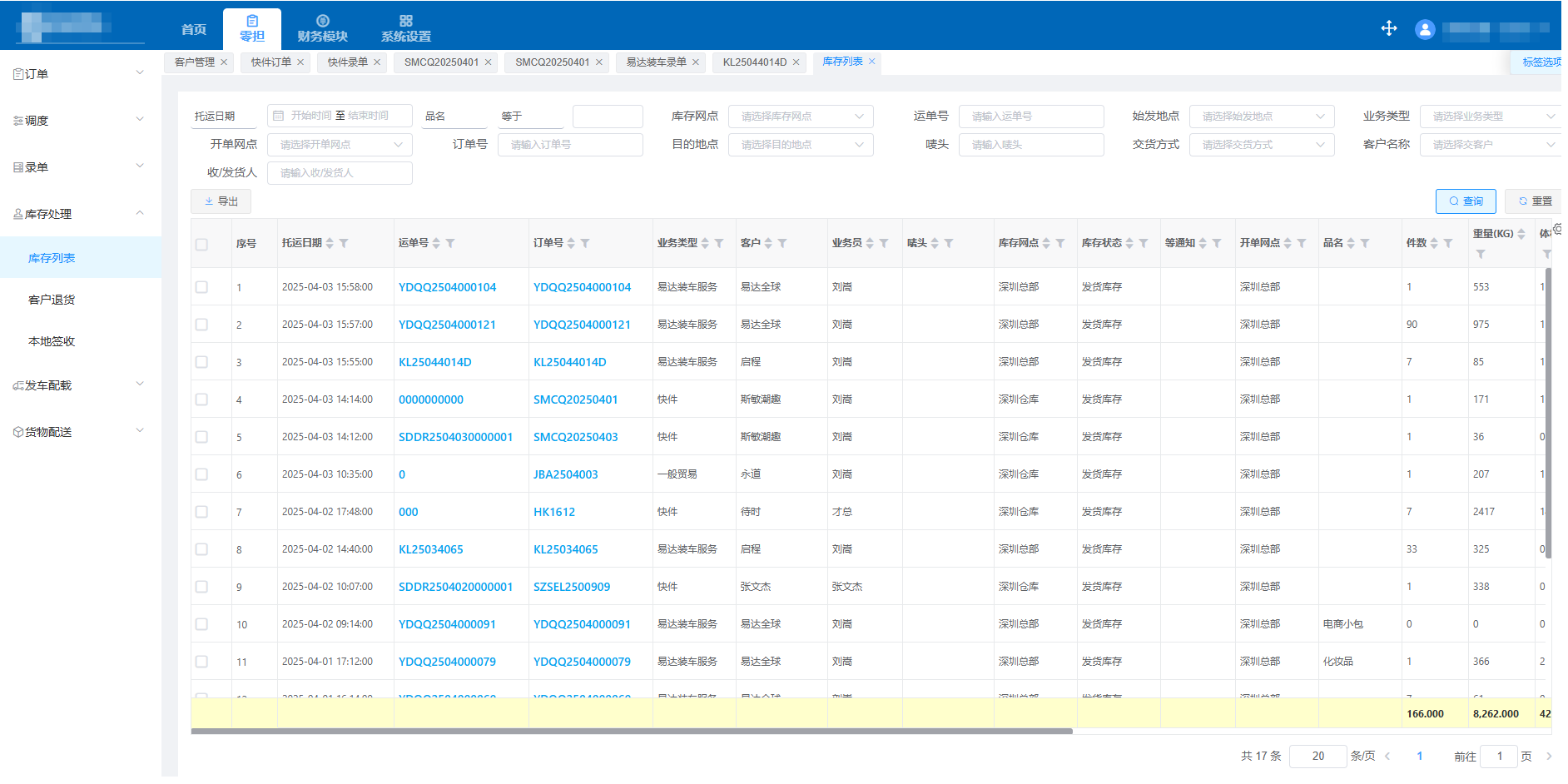
Task: Click the user avatar icon in header
Action: point(1425,30)
